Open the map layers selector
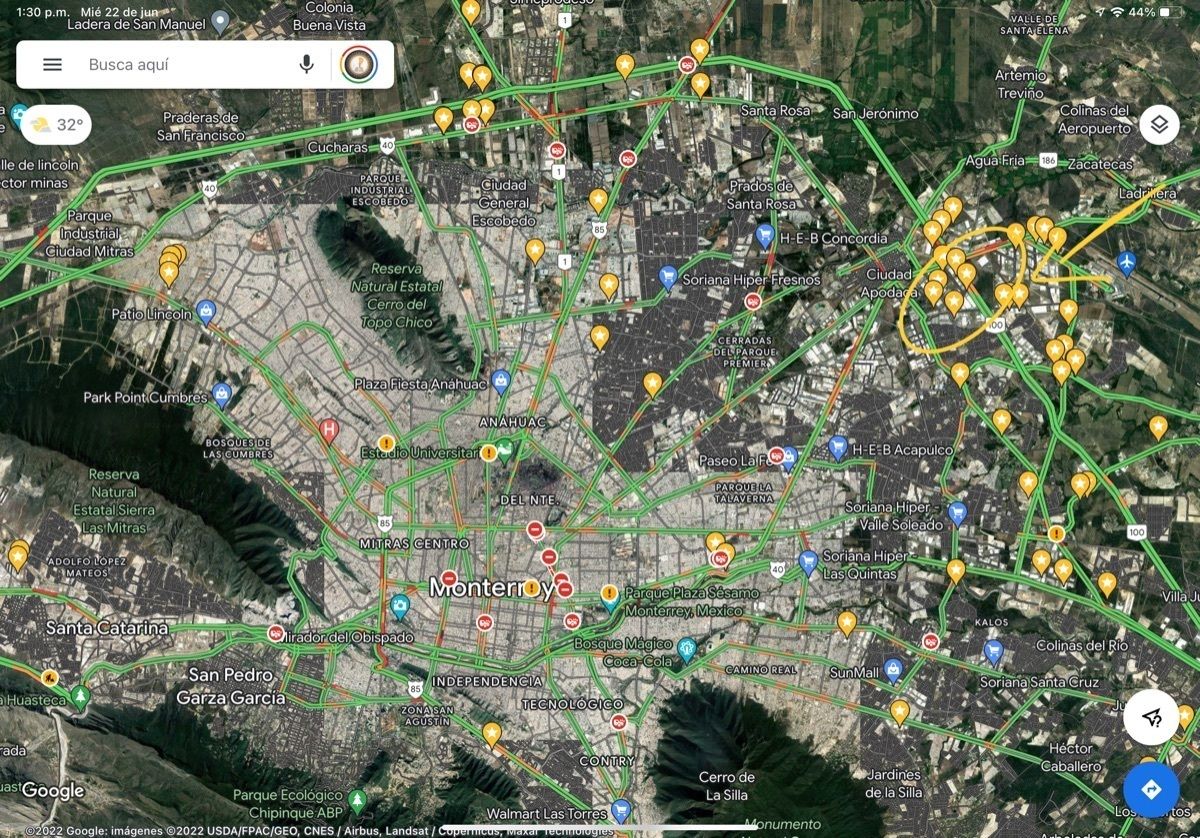 click(1159, 125)
